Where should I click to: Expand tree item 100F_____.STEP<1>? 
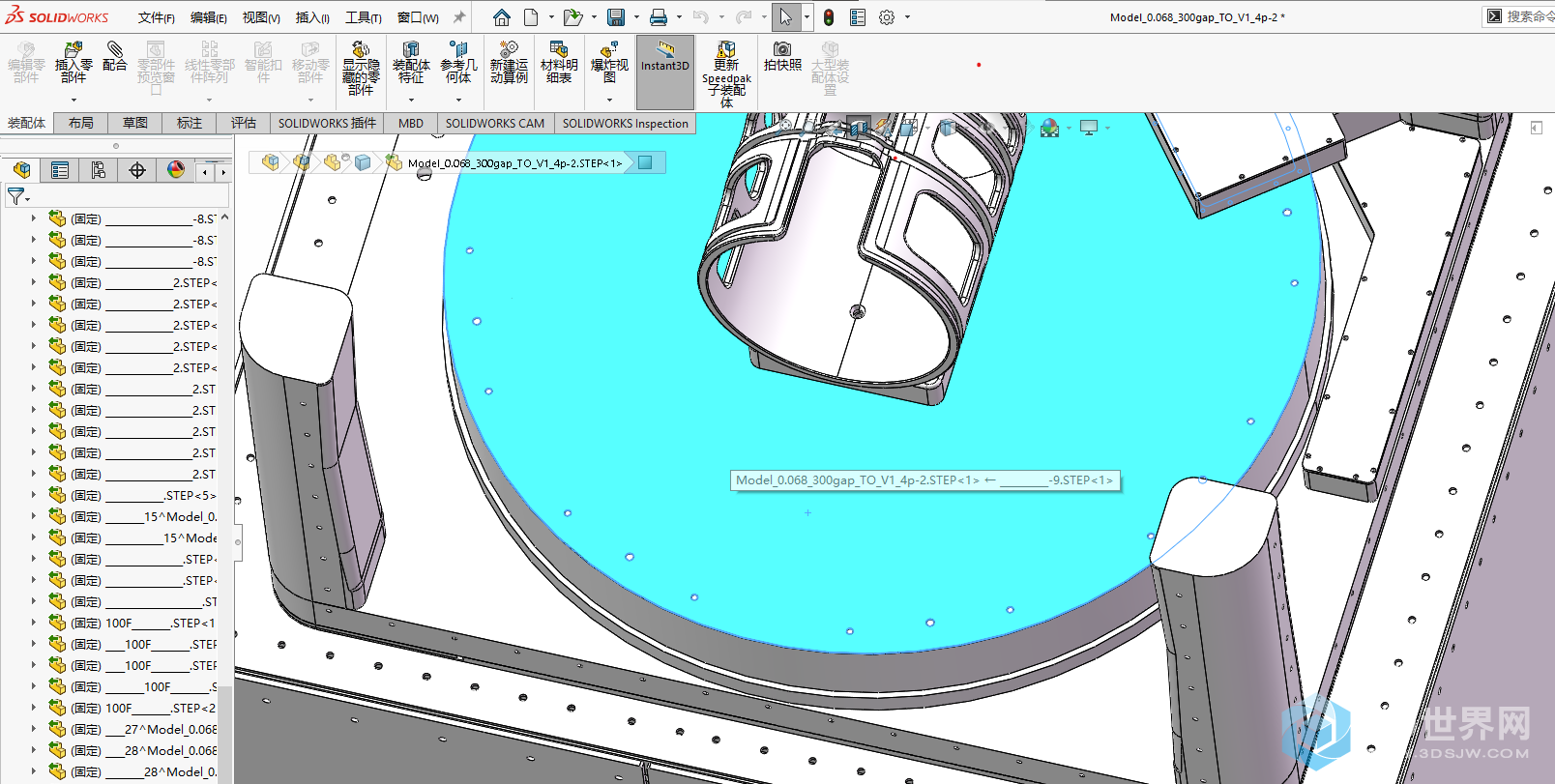point(34,623)
